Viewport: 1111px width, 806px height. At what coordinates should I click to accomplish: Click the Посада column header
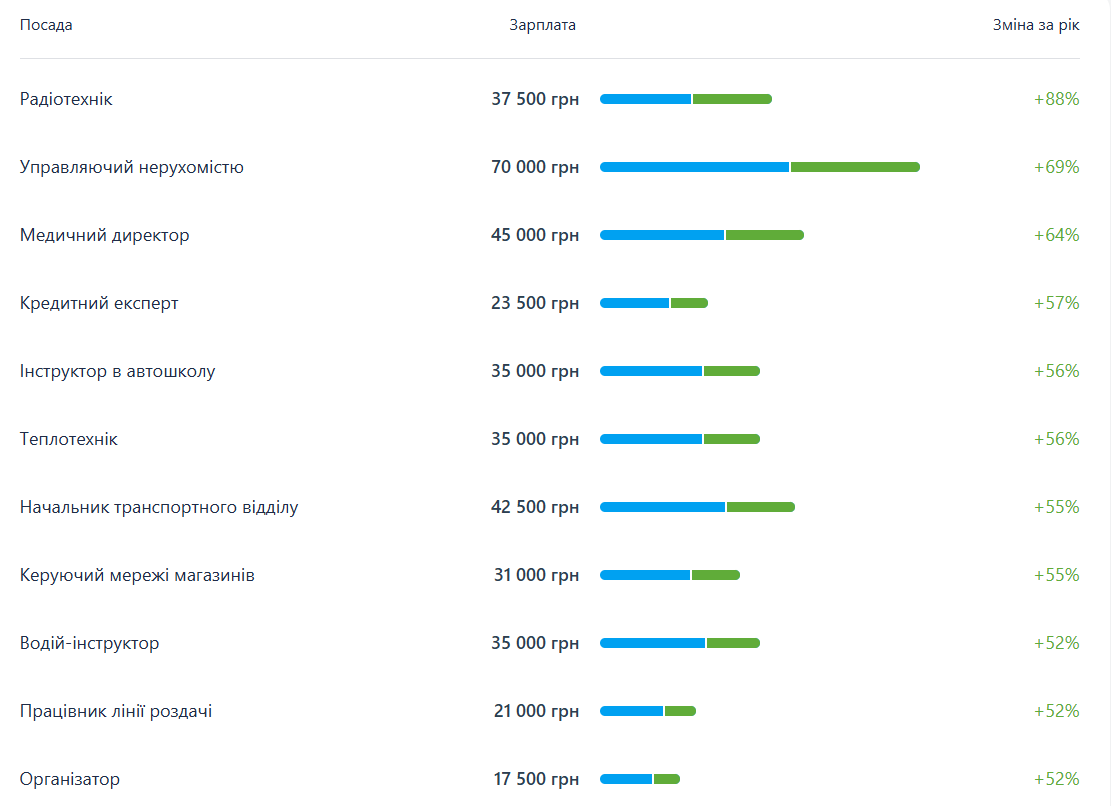46,25
